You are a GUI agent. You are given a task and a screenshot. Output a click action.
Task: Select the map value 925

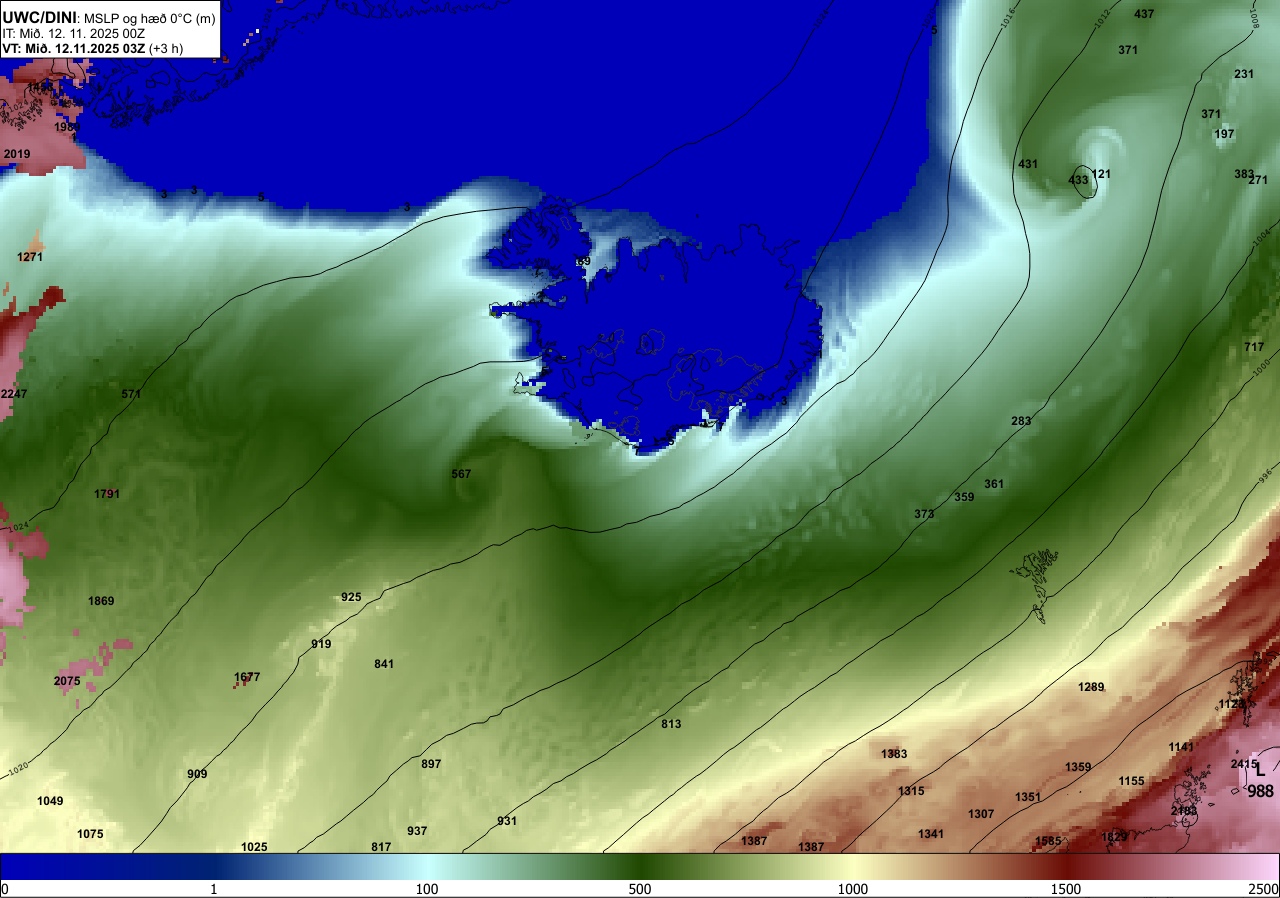coord(351,597)
